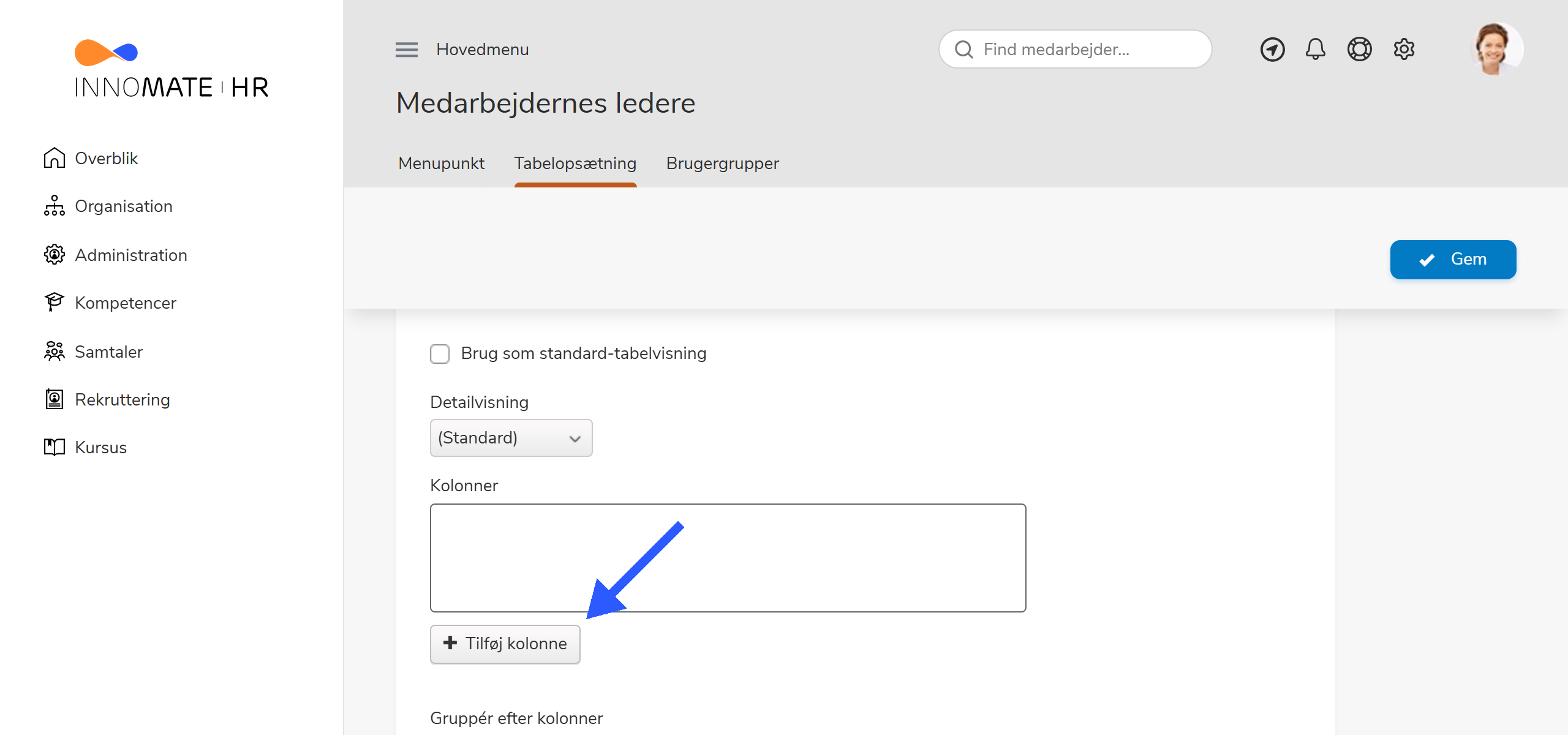
Task: Click the Hovedmenu label
Action: (482, 50)
